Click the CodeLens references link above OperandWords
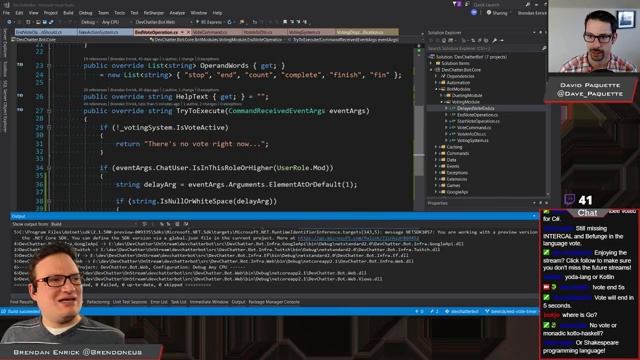The width and height of the screenshot is (640, 360). tap(94, 59)
